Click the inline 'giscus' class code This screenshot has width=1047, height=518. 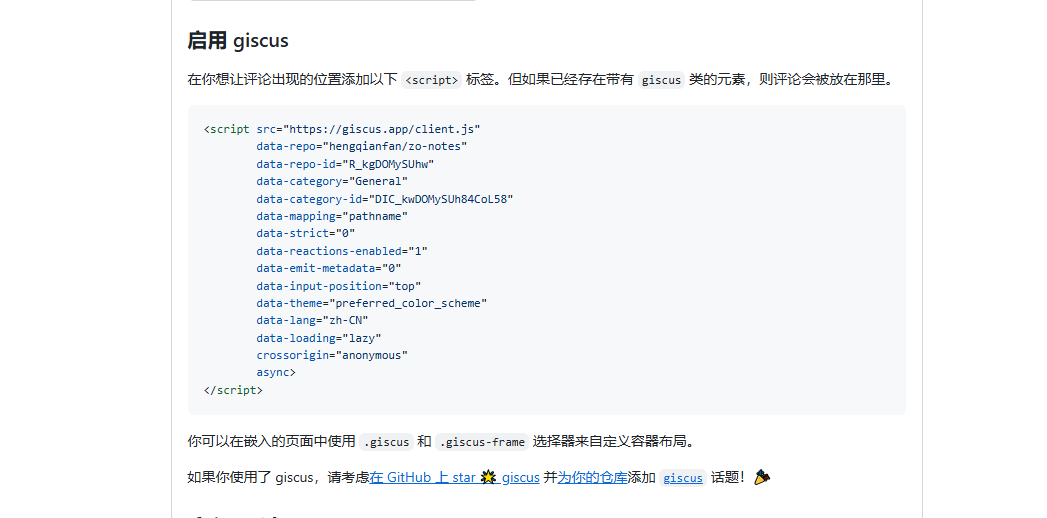coord(661,80)
